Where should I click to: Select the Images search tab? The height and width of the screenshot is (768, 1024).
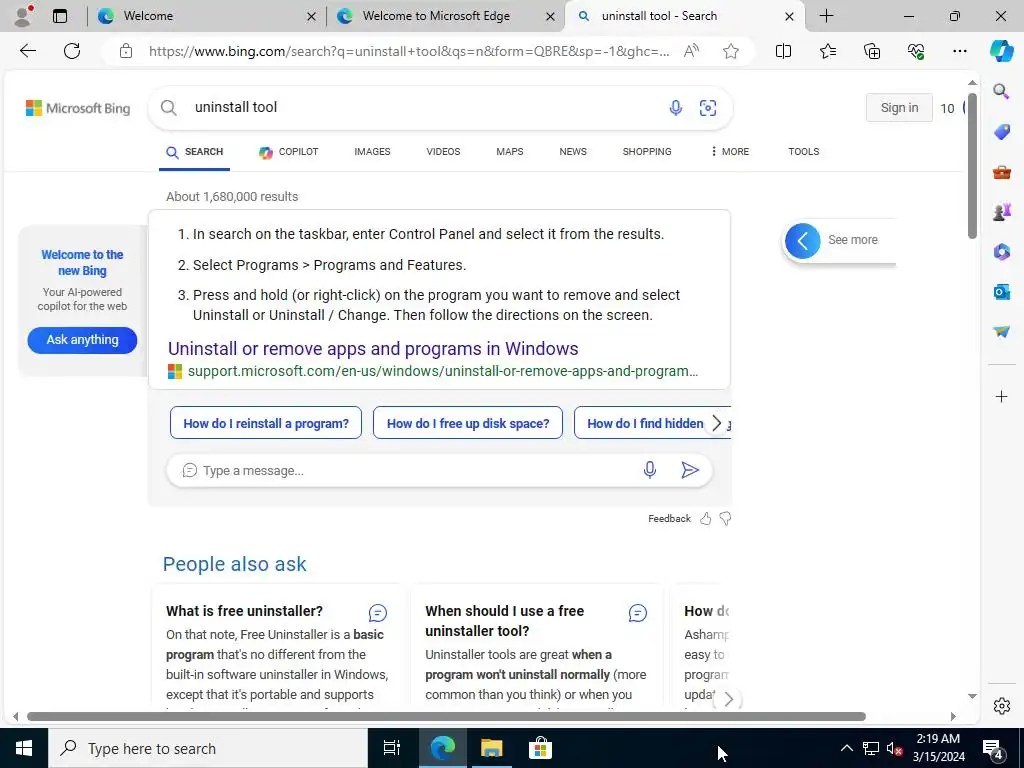(372, 152)
